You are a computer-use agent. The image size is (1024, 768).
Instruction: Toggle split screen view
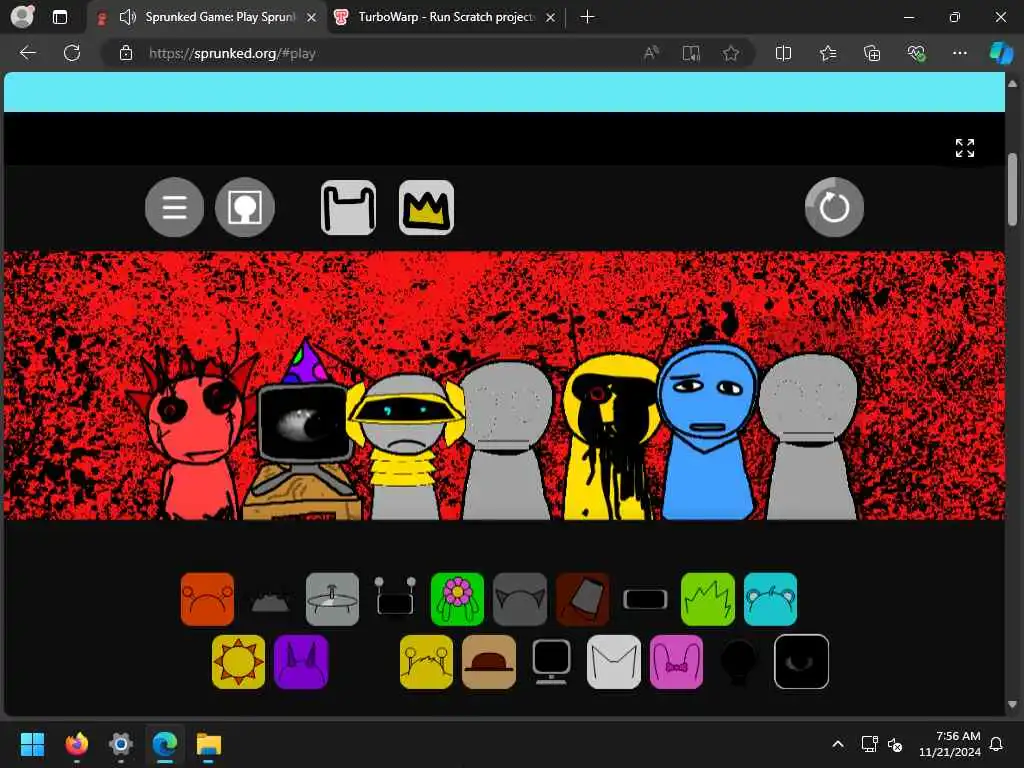click(783, 53)
